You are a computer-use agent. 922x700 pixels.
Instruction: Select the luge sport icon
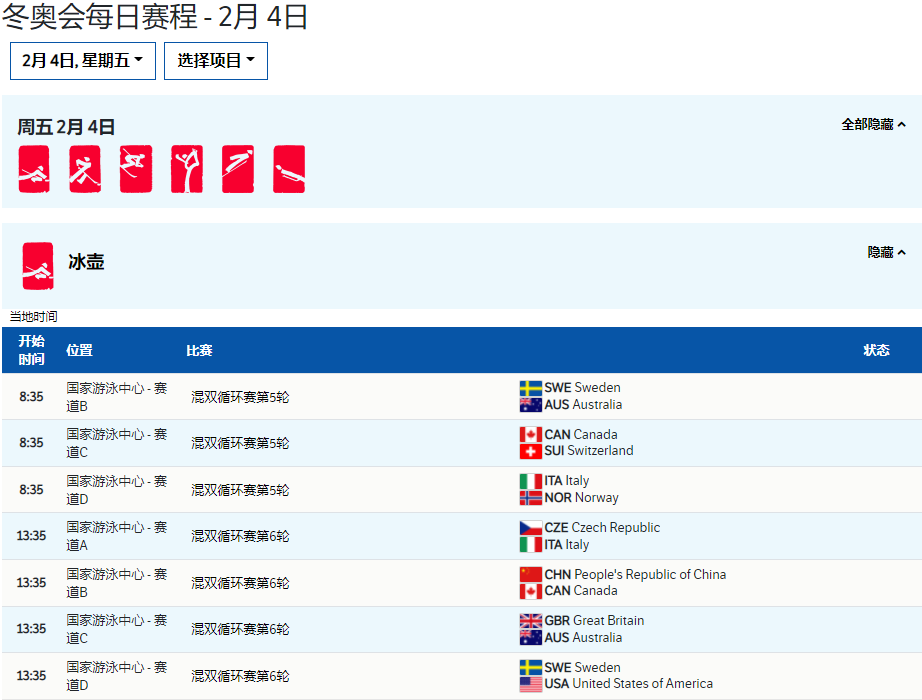[x=289, y=169]
